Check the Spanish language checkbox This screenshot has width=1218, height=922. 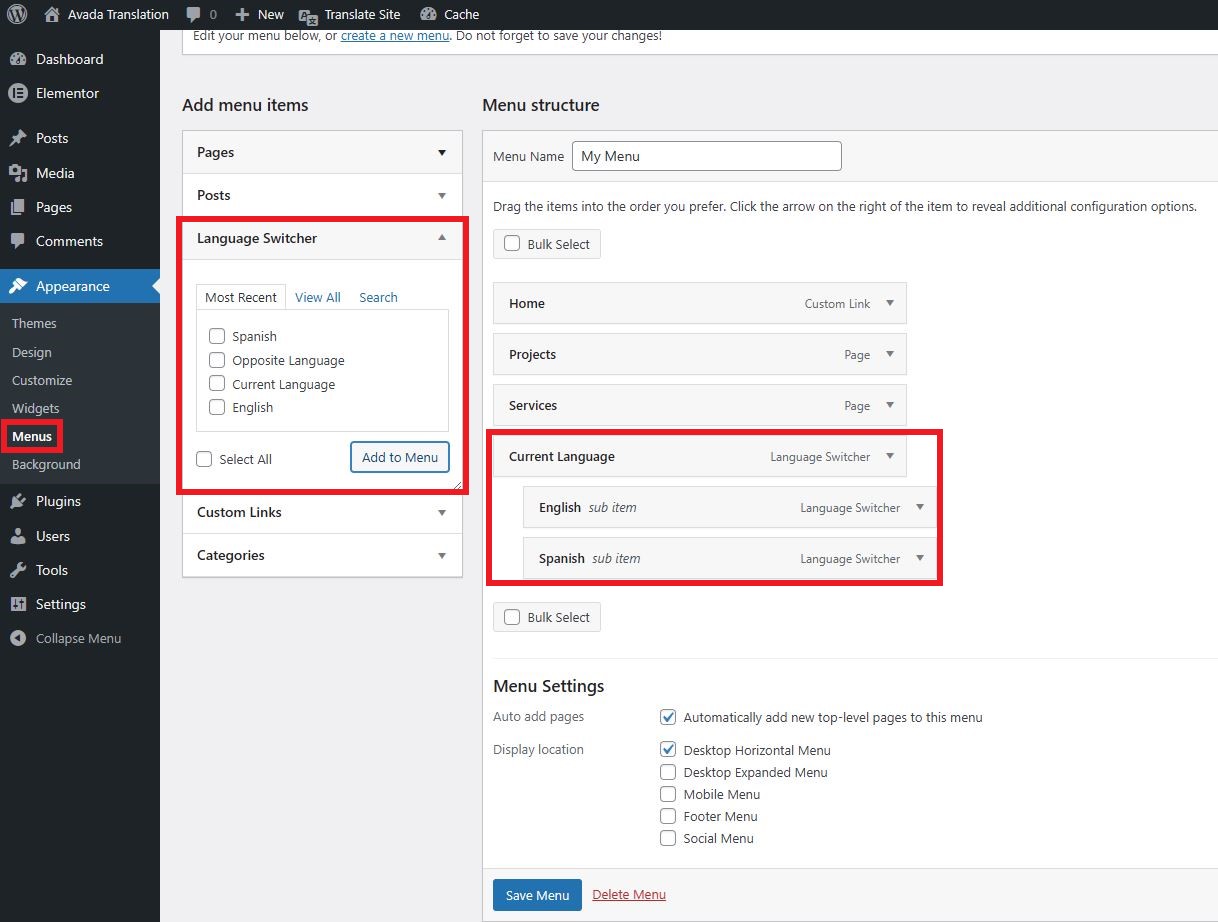click(216, 336)
